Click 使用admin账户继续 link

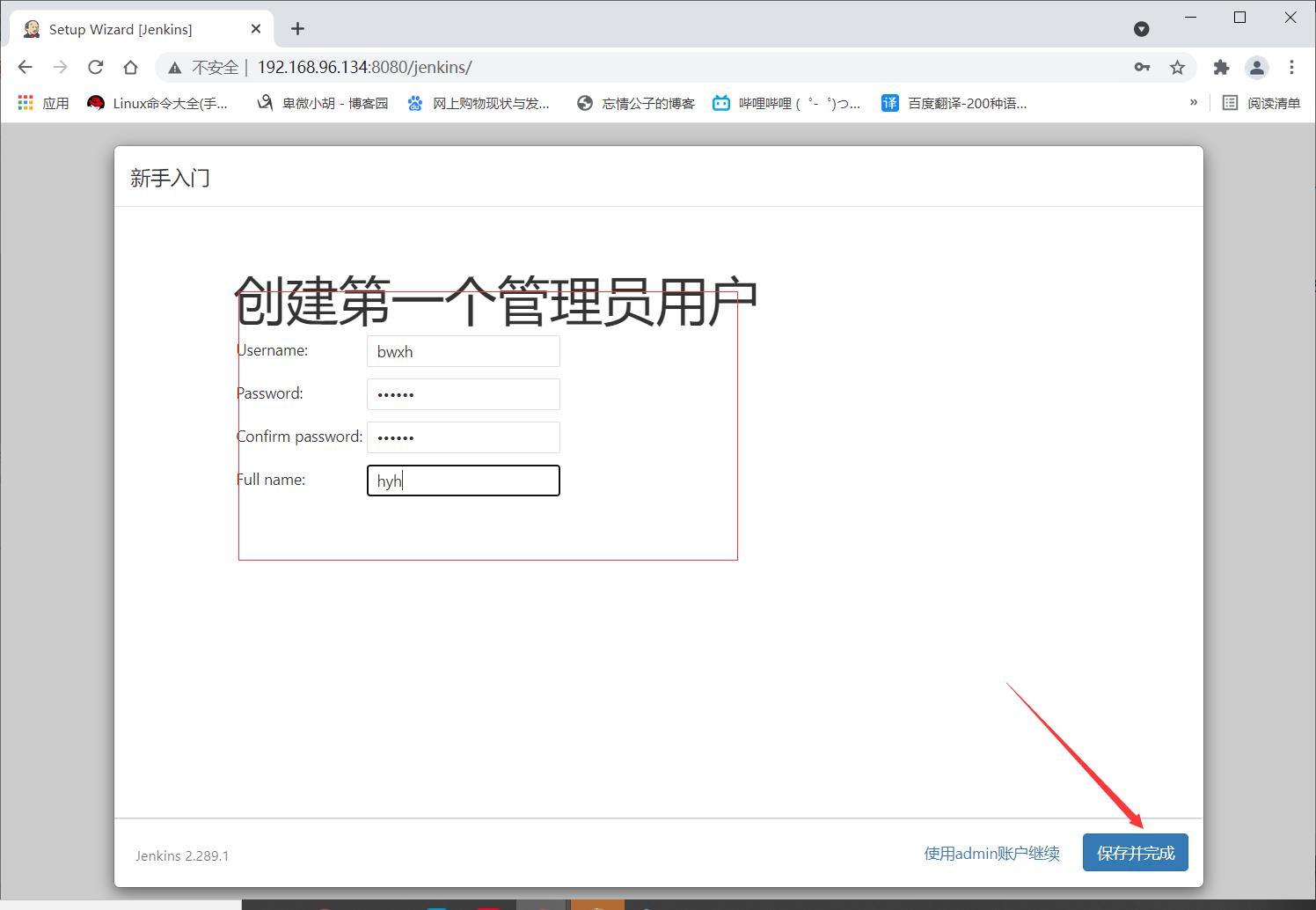991,853
